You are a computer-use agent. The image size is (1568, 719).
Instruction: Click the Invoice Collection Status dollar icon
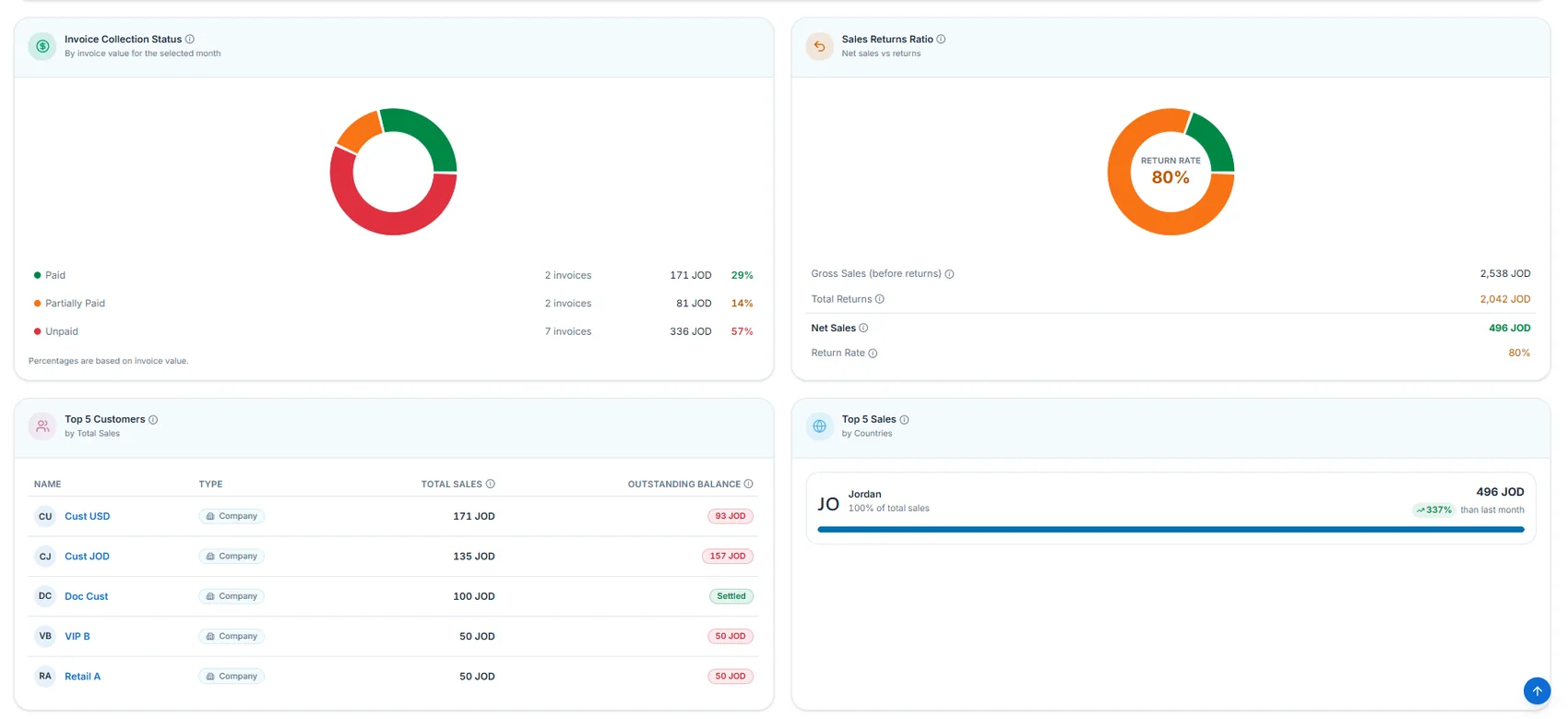tap(42, 46)
